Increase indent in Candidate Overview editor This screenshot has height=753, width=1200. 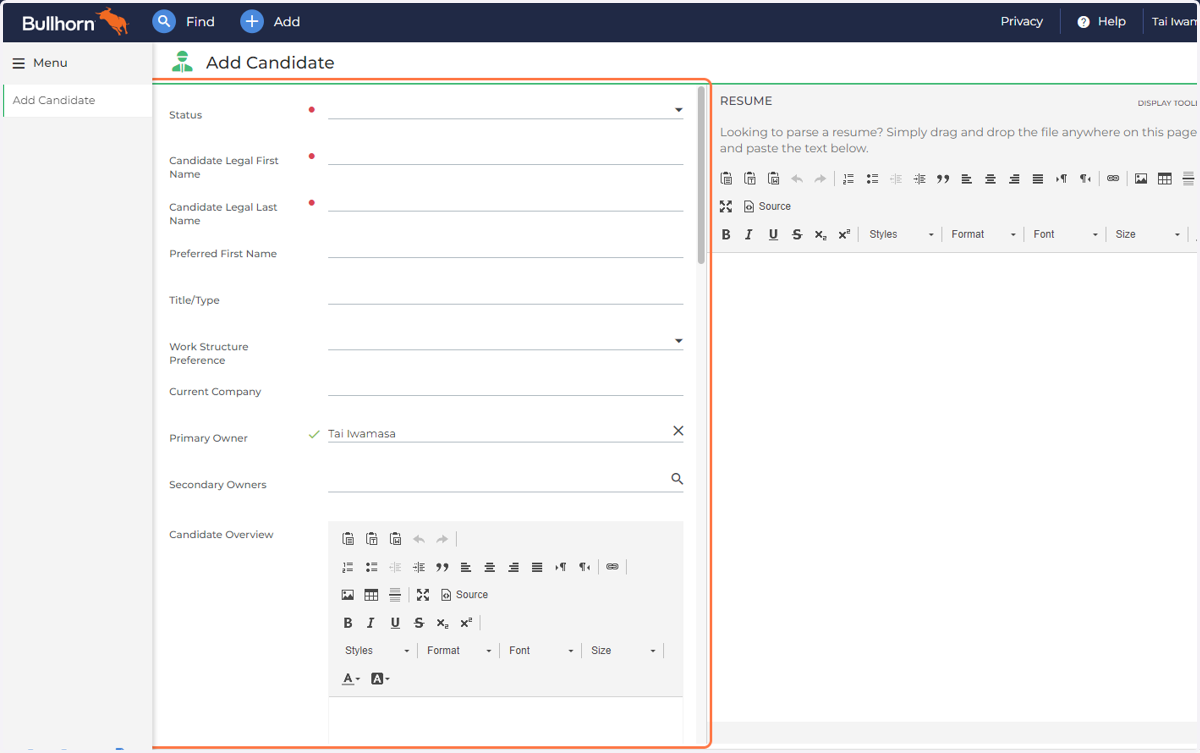tap(419, 567)
